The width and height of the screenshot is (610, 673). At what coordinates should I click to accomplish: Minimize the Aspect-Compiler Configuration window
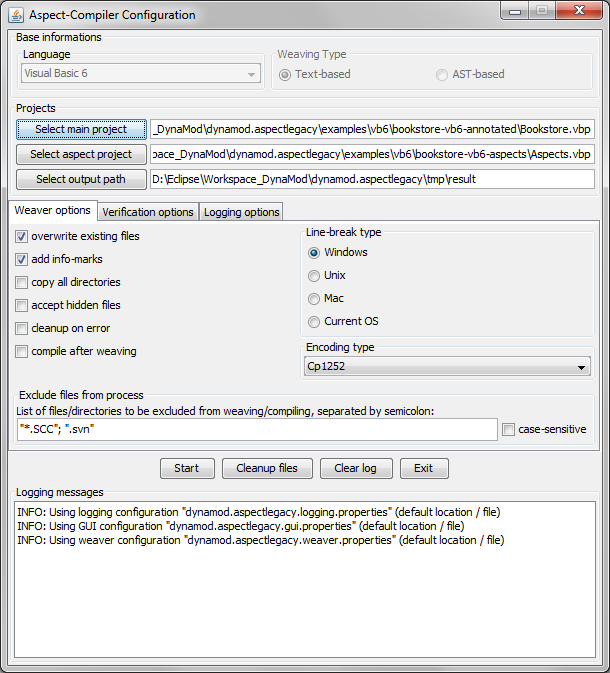point(515,11)
